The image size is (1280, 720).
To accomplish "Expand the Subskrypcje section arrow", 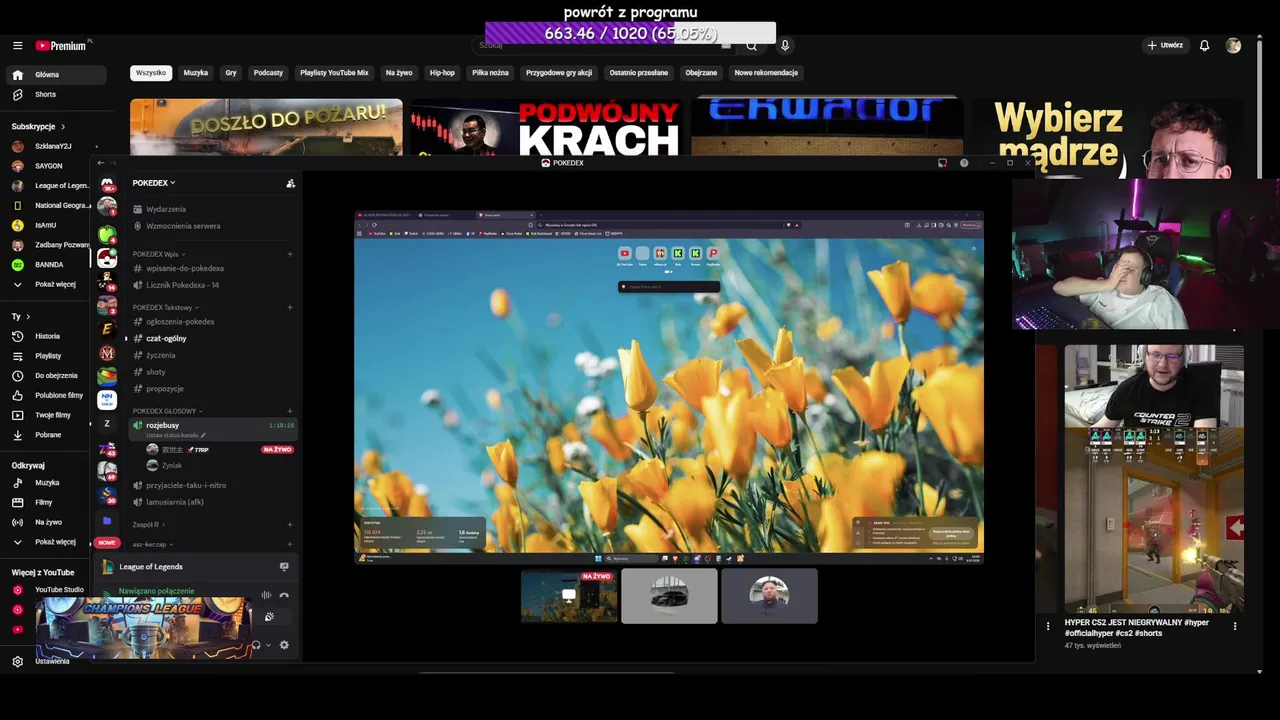I will 63,127.
